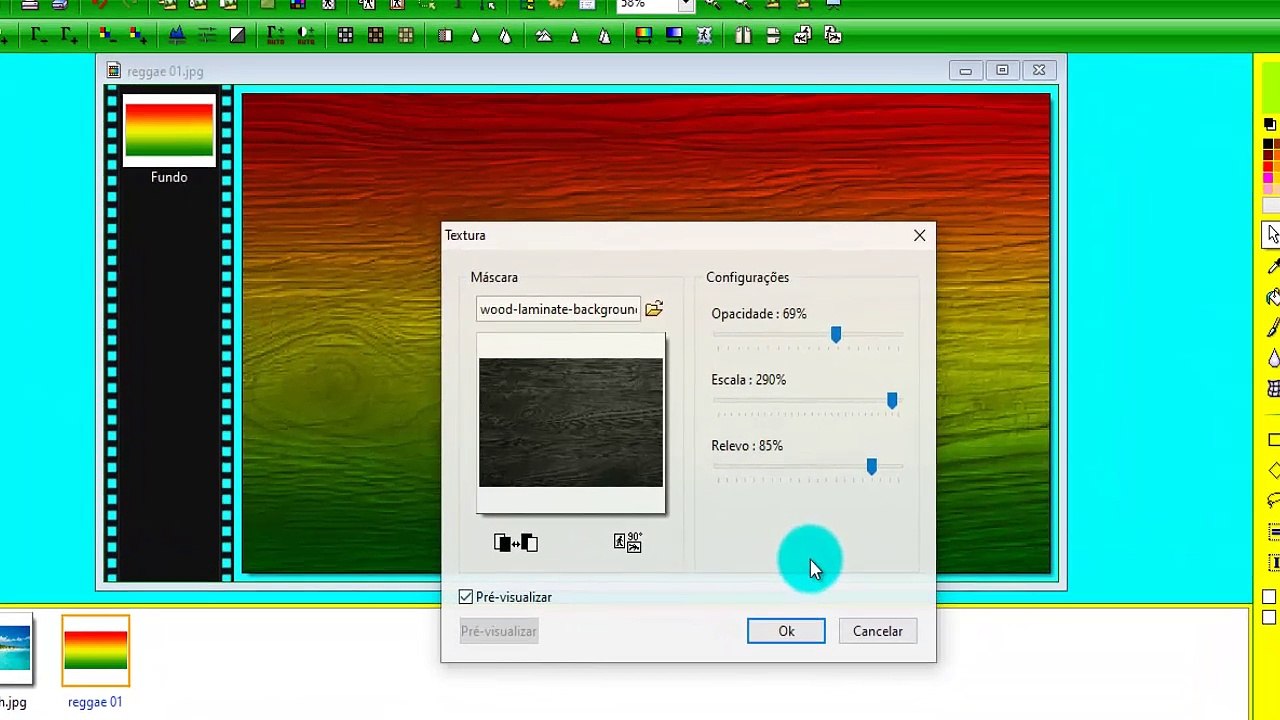The image size is (1280, 720).
Task: Click the rainbow color gradient toolbar icon
Action: pos(644,36)
